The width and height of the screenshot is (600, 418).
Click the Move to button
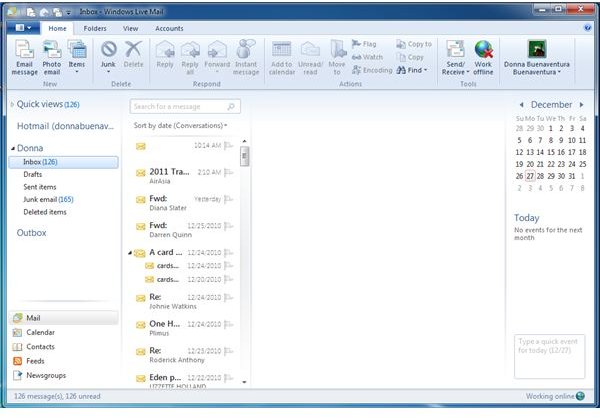coord(337,58)
